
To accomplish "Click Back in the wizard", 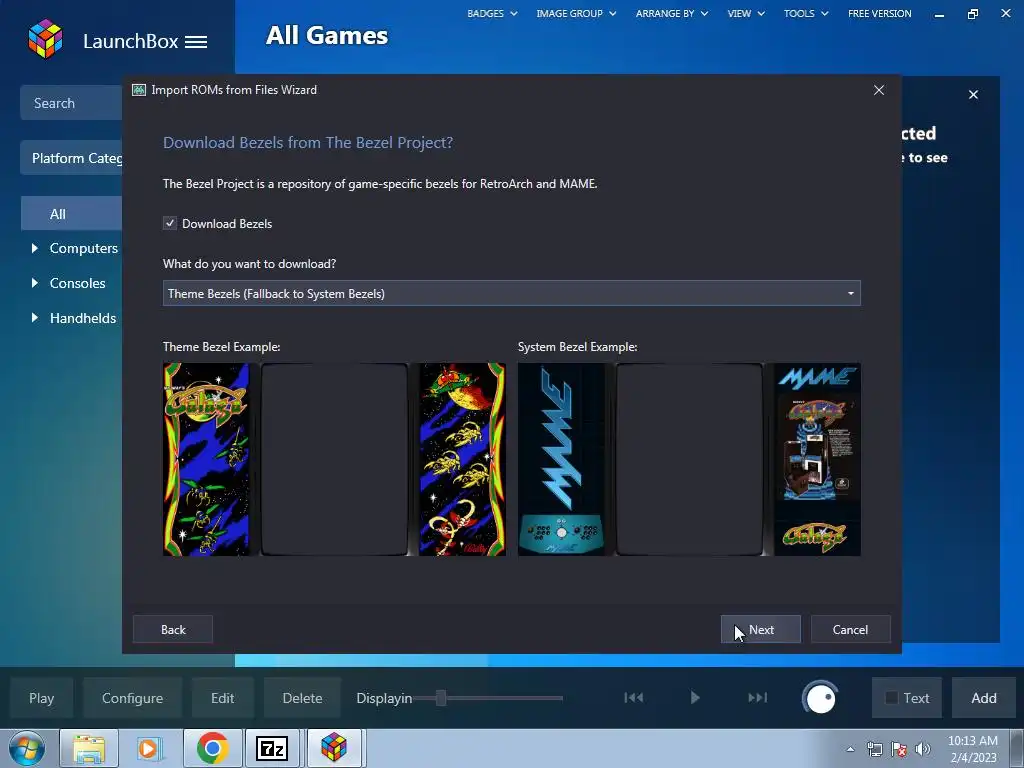I will click(x=173, y=630).
